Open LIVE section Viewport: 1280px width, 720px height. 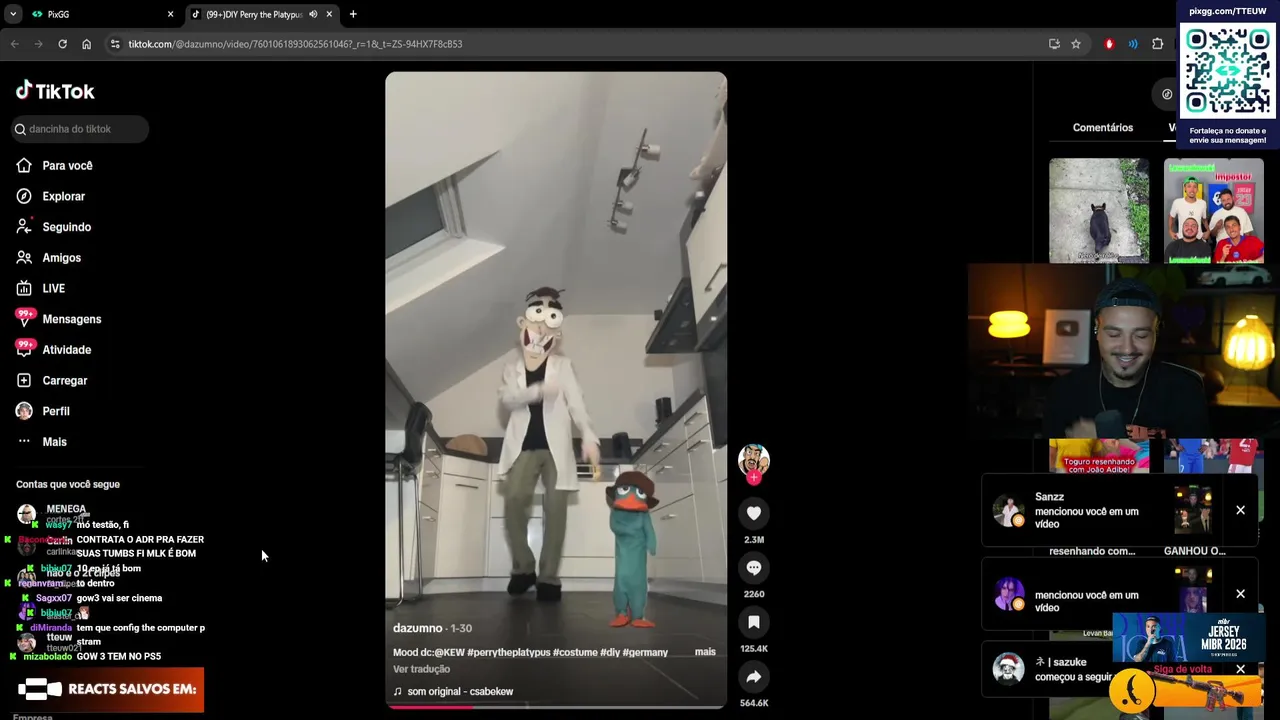click(x=41, y=289)
